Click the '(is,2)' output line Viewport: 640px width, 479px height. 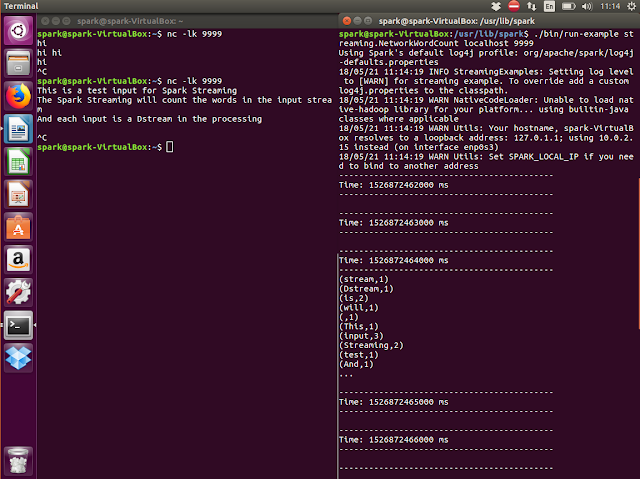pyautogui.click(x=353, y=298)
